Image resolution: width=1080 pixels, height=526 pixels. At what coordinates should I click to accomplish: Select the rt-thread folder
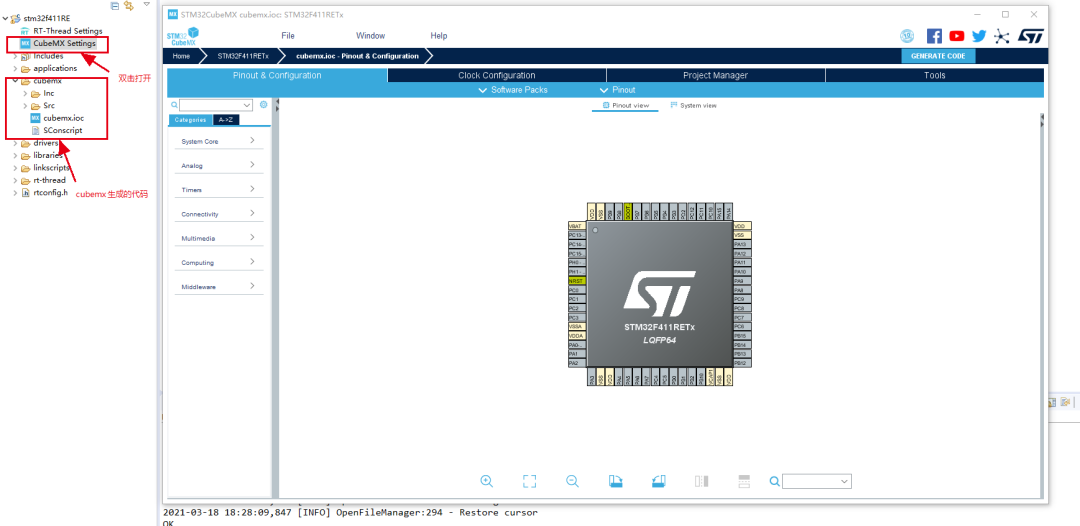click(x=50, y=180)
